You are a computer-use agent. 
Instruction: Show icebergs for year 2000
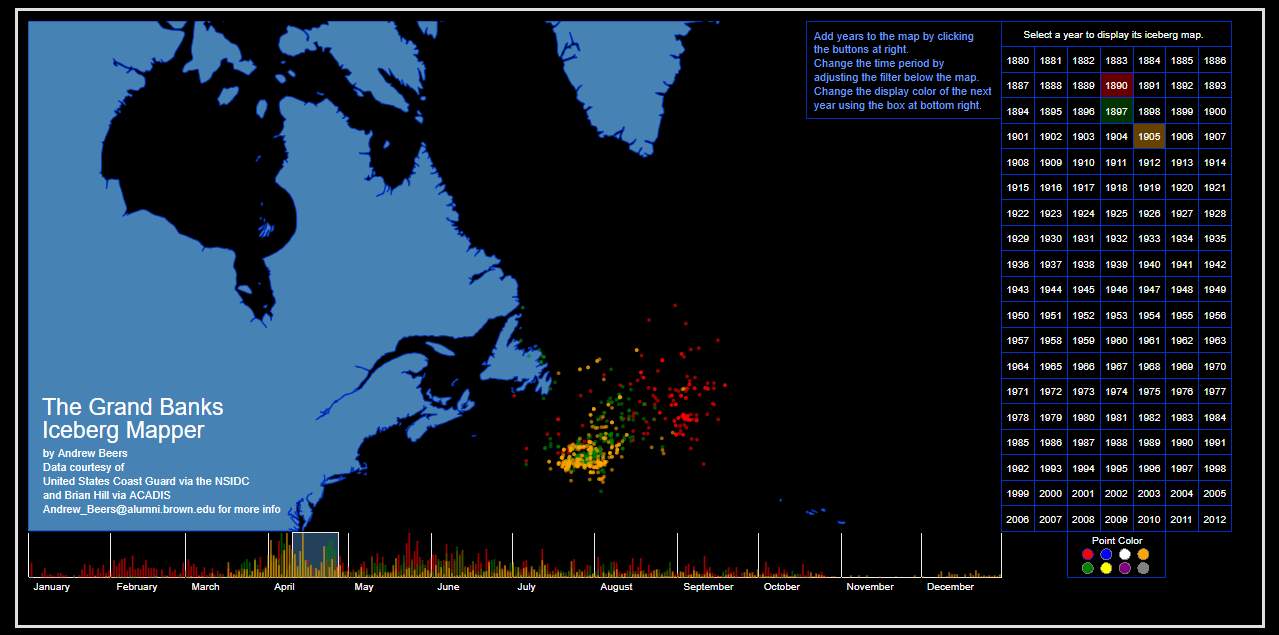(1051, 493)
